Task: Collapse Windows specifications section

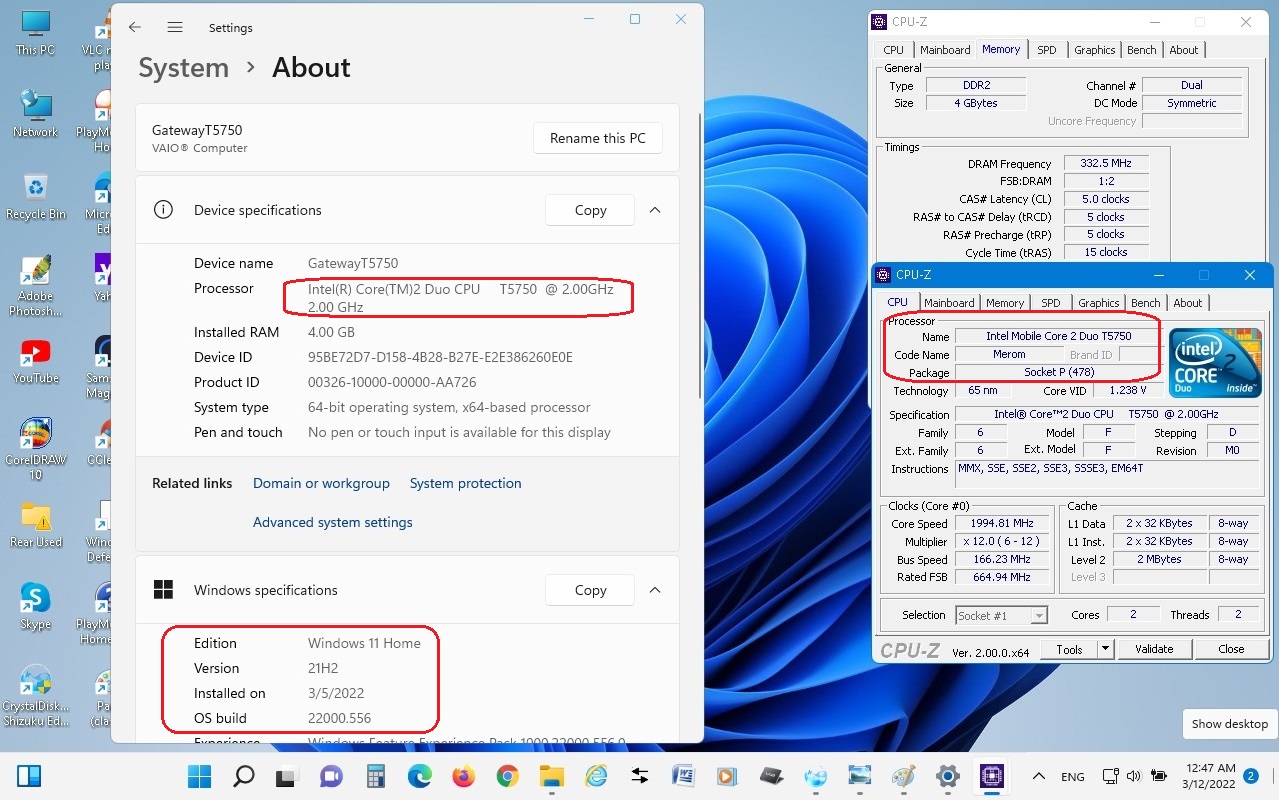Action: tap(655, 590)
